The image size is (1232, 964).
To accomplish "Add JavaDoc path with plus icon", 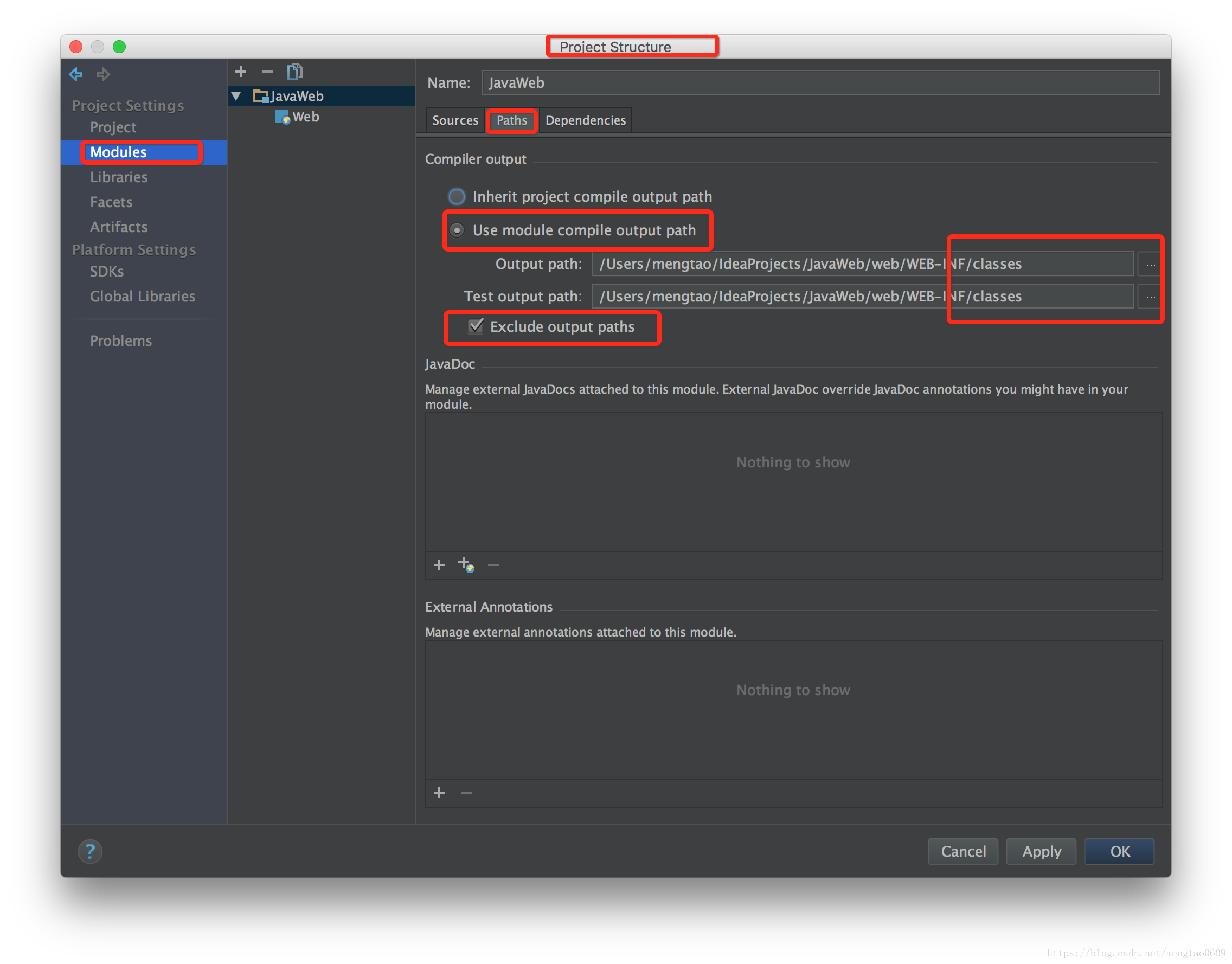I will [x=439, y=565].
